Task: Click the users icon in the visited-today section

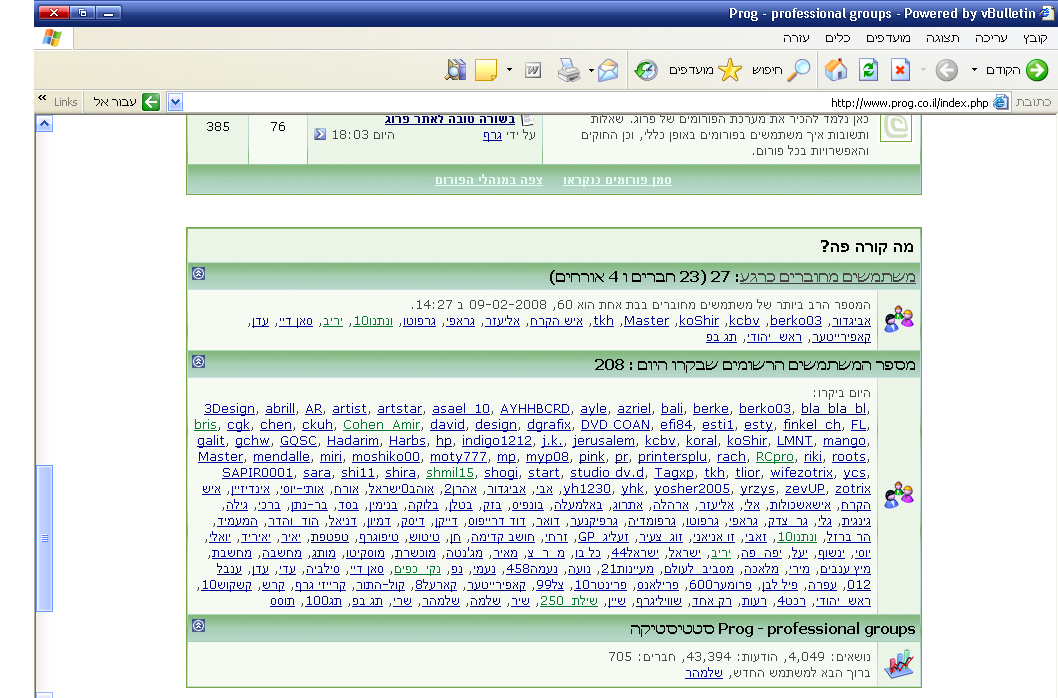Action: tap(899, 495)
